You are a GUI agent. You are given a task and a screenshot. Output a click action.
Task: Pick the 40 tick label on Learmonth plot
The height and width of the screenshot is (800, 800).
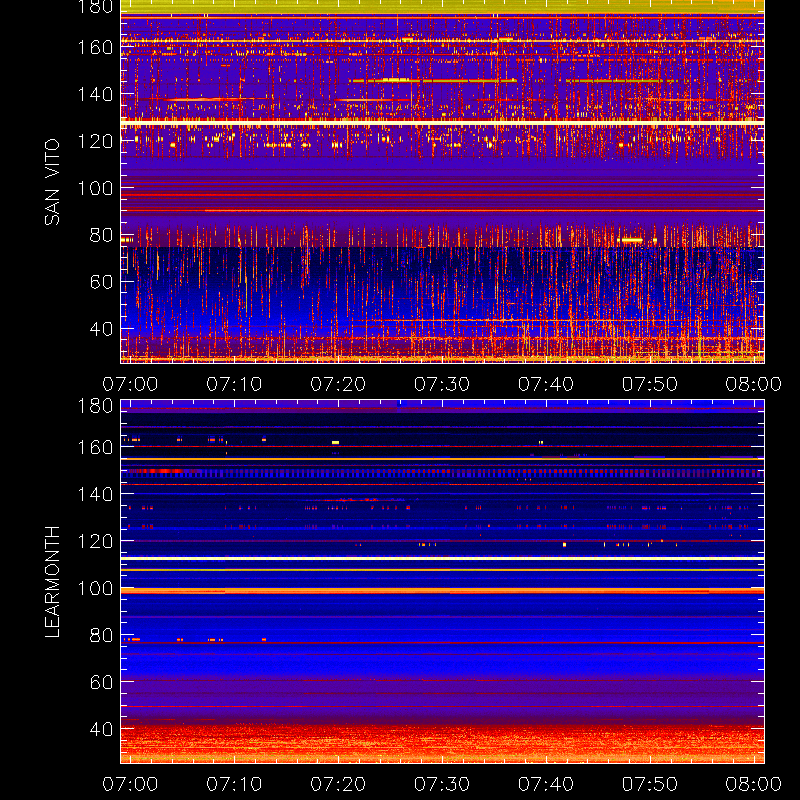[x=102, y=729]
